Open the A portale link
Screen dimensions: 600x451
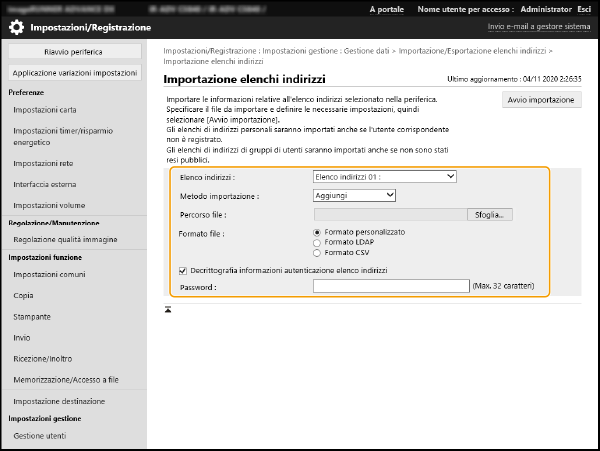[387, 9]
